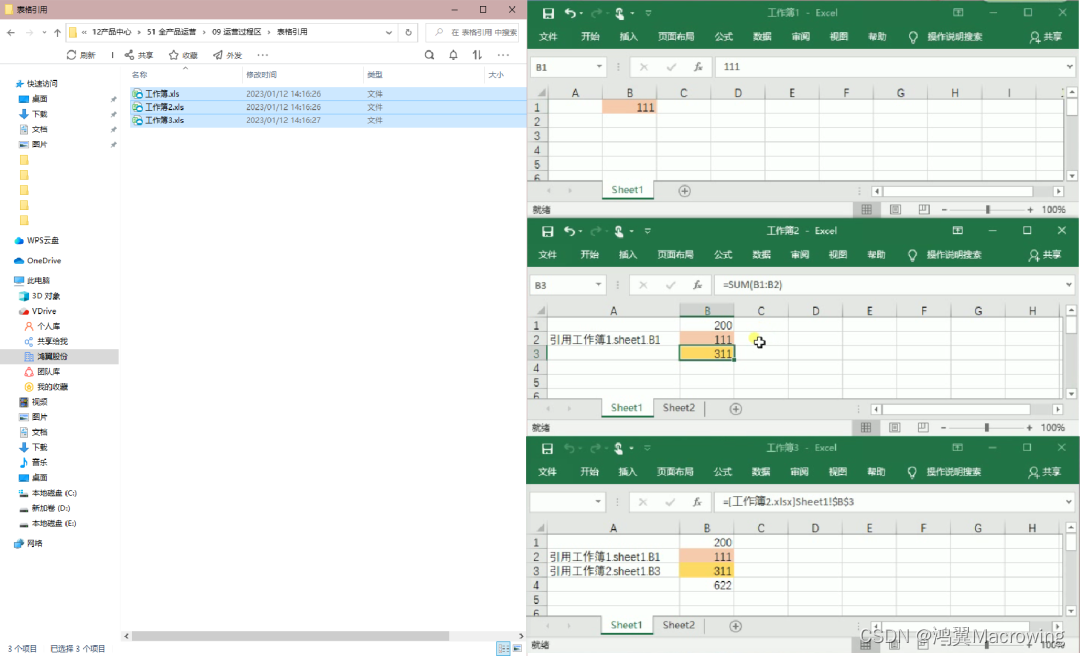Switch 工作簿1 to page break preview
This screenshot has height=656, width=1080.
tap(924, 209)
